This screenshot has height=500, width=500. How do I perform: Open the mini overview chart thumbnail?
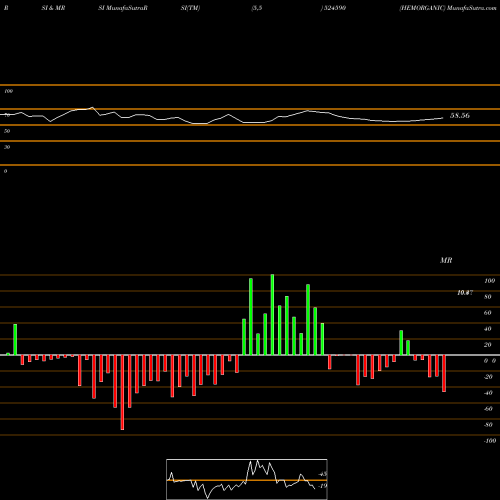247,479
